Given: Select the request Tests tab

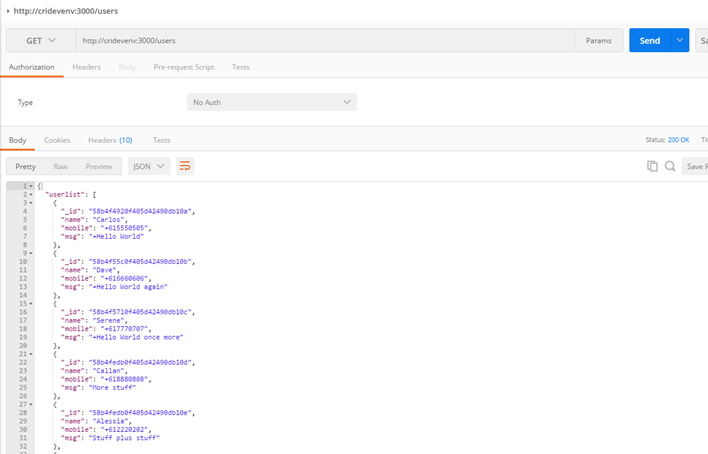Looking at the screenshot, I should 241,67.
